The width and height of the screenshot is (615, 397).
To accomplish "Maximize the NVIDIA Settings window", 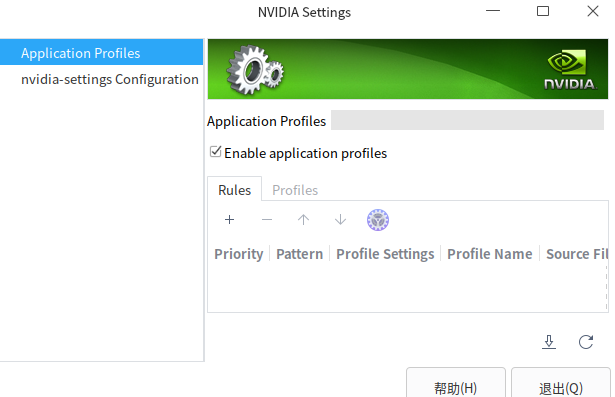I will point(543,11).
